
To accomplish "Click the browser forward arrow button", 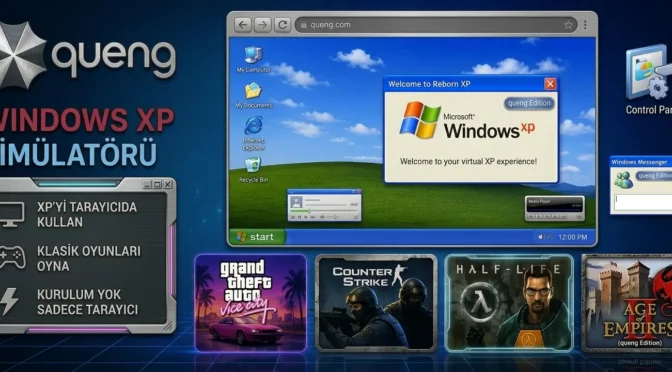I will 262,25.
